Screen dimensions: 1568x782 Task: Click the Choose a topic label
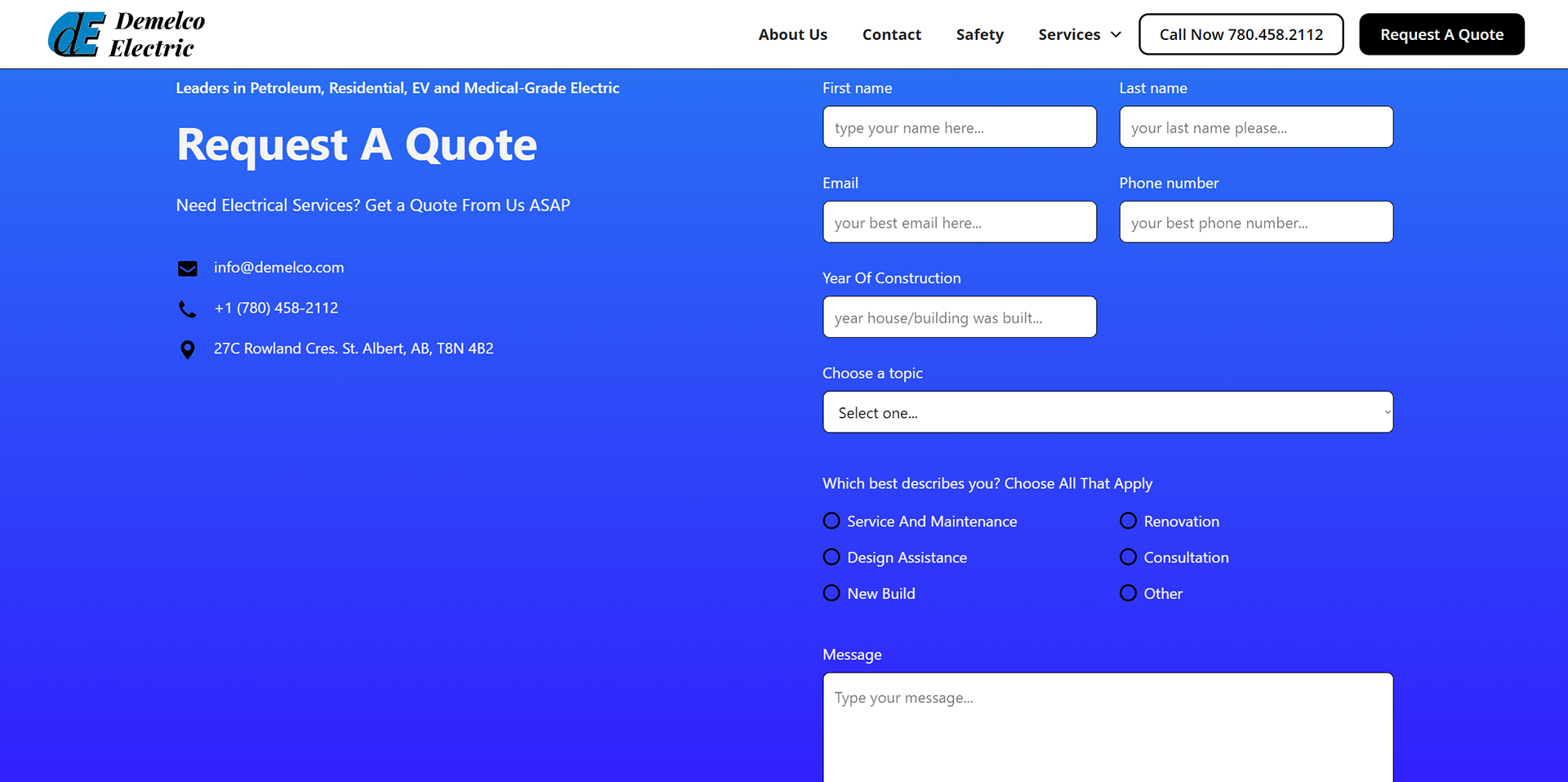tap(872, 373)
